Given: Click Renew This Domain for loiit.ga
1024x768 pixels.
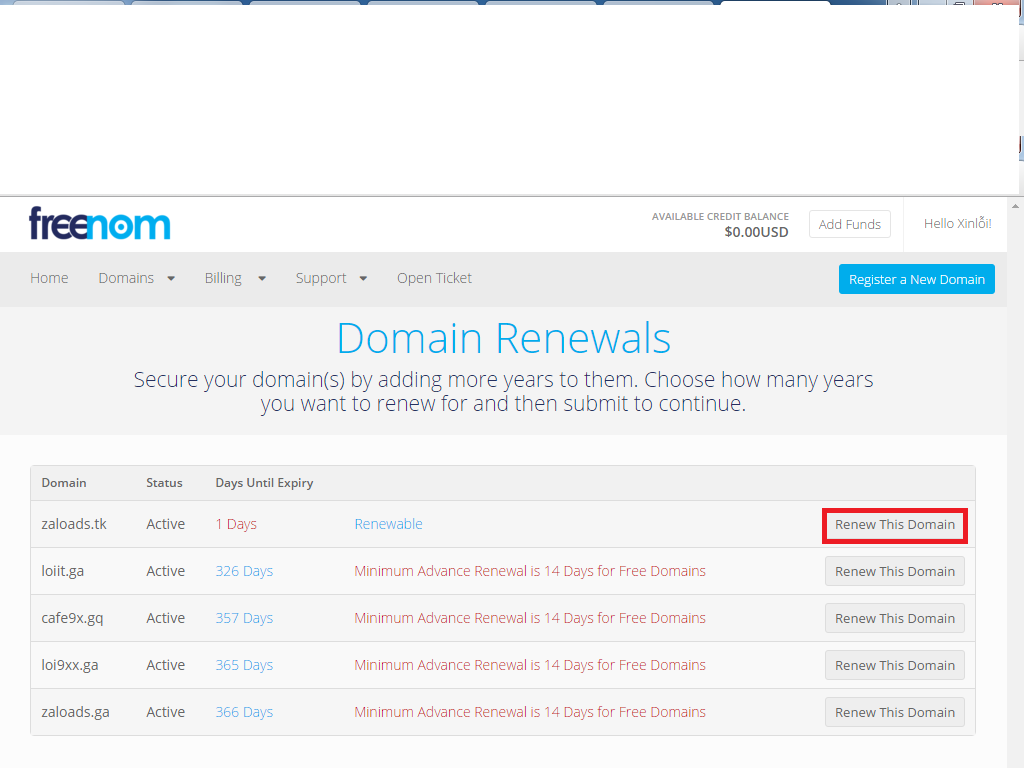Looking at the screenshot, I should click(x=895, y=572).
